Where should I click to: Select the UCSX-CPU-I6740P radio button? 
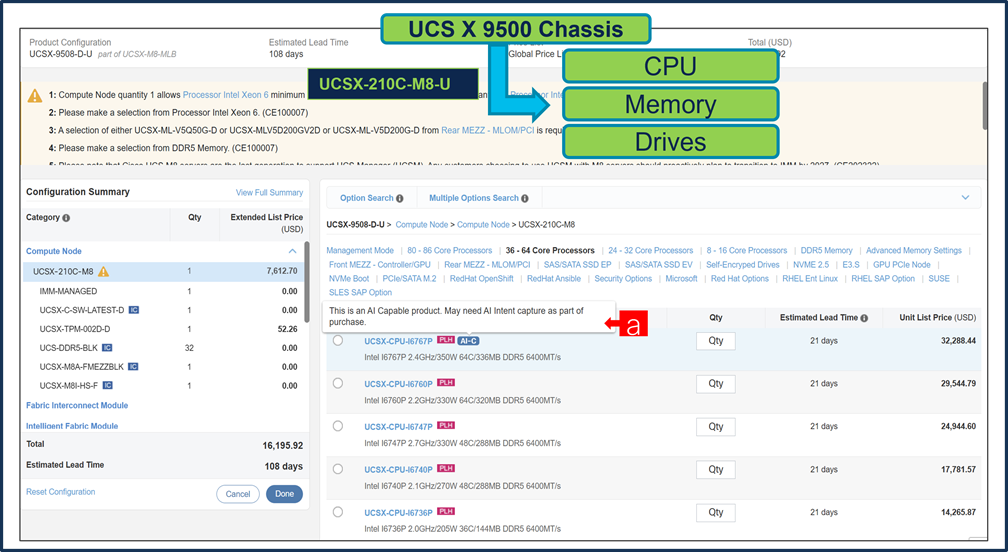tap(338, 469)
